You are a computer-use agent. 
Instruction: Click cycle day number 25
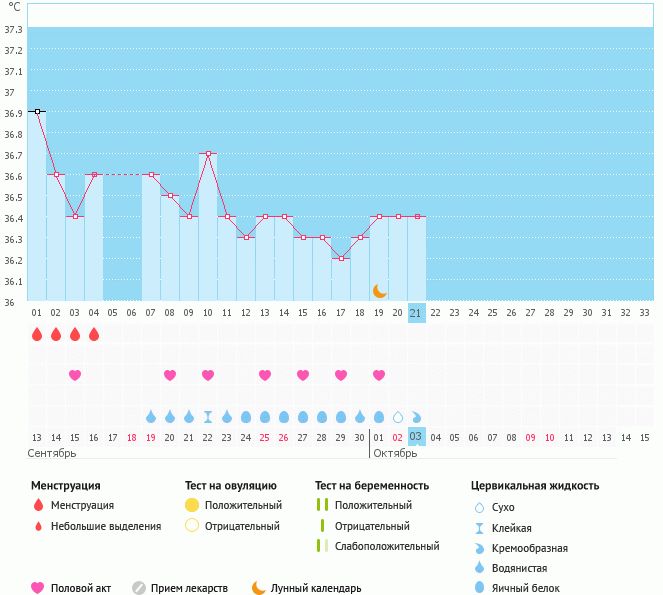(x=492, y=313)
